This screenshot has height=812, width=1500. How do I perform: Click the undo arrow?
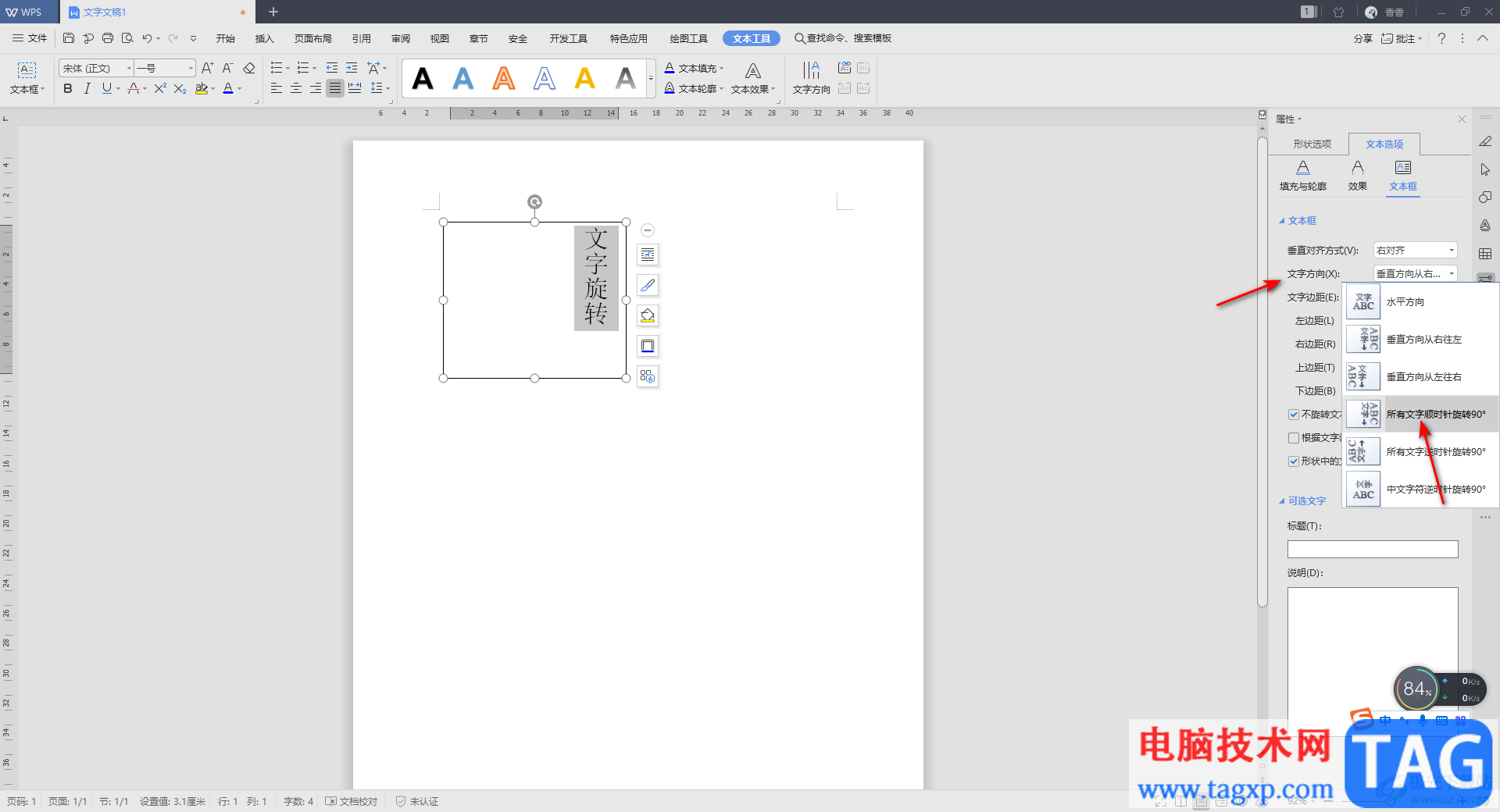147,38
